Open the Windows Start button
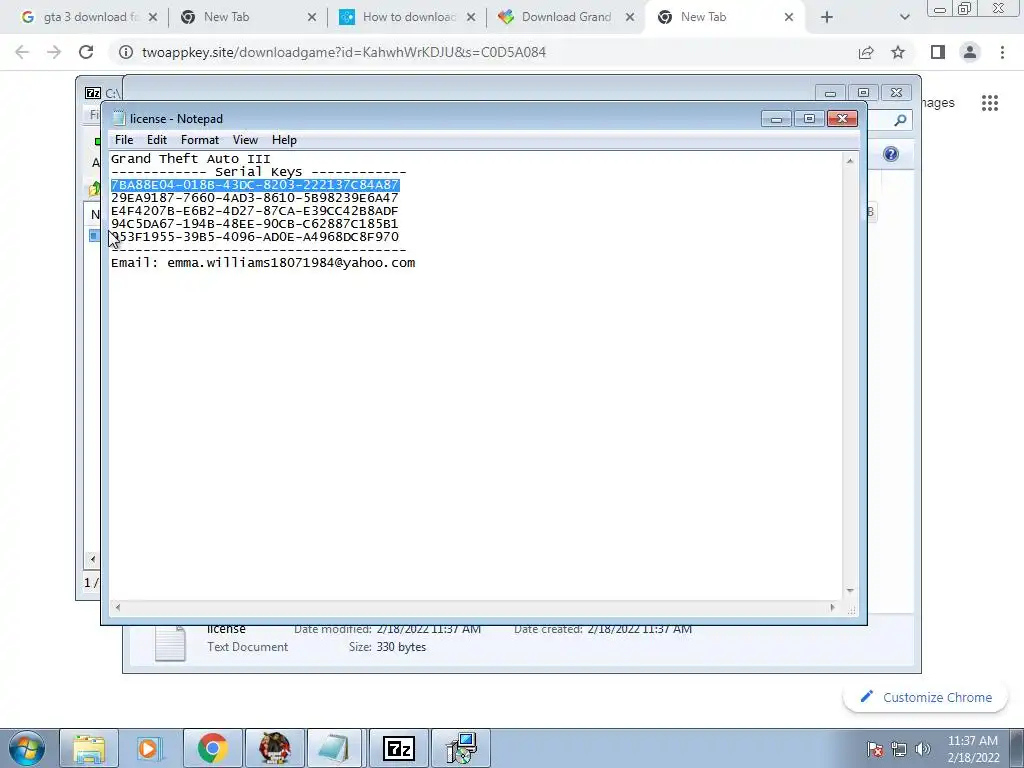This screenshot has height=768, width=1024. [x=27, y=748]
